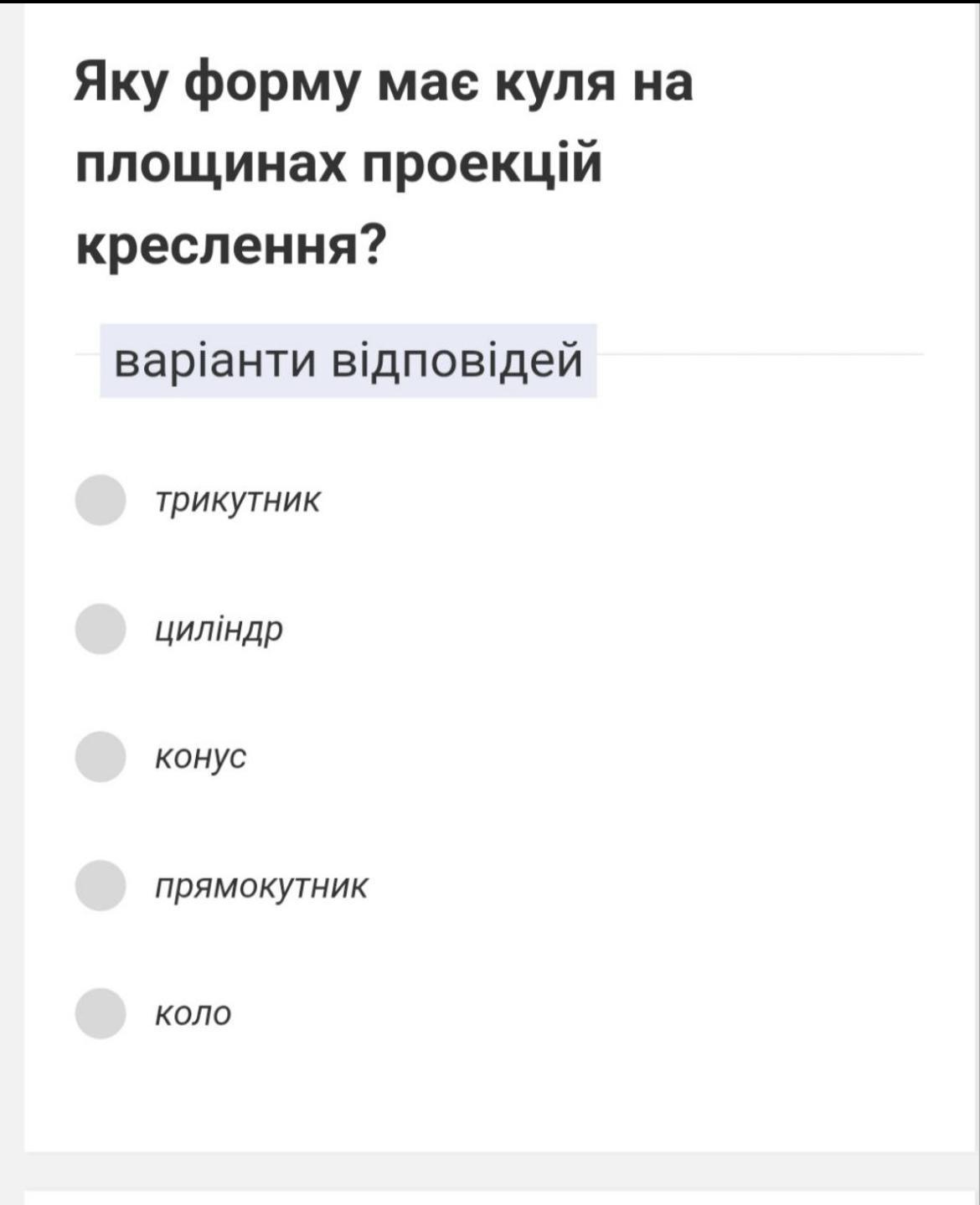Click the question line "Яку форму має куля на"

tap(384, 85)
